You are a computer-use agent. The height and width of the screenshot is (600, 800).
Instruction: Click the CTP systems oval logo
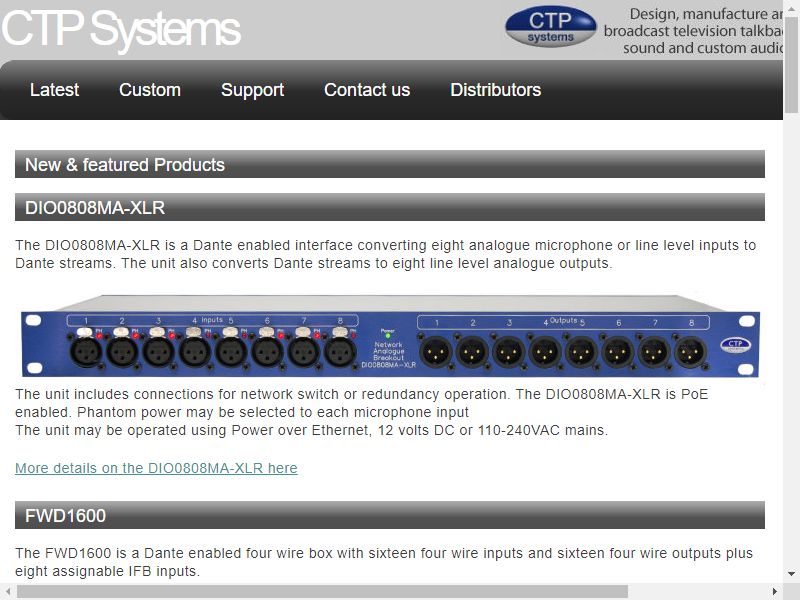(551, 27)
